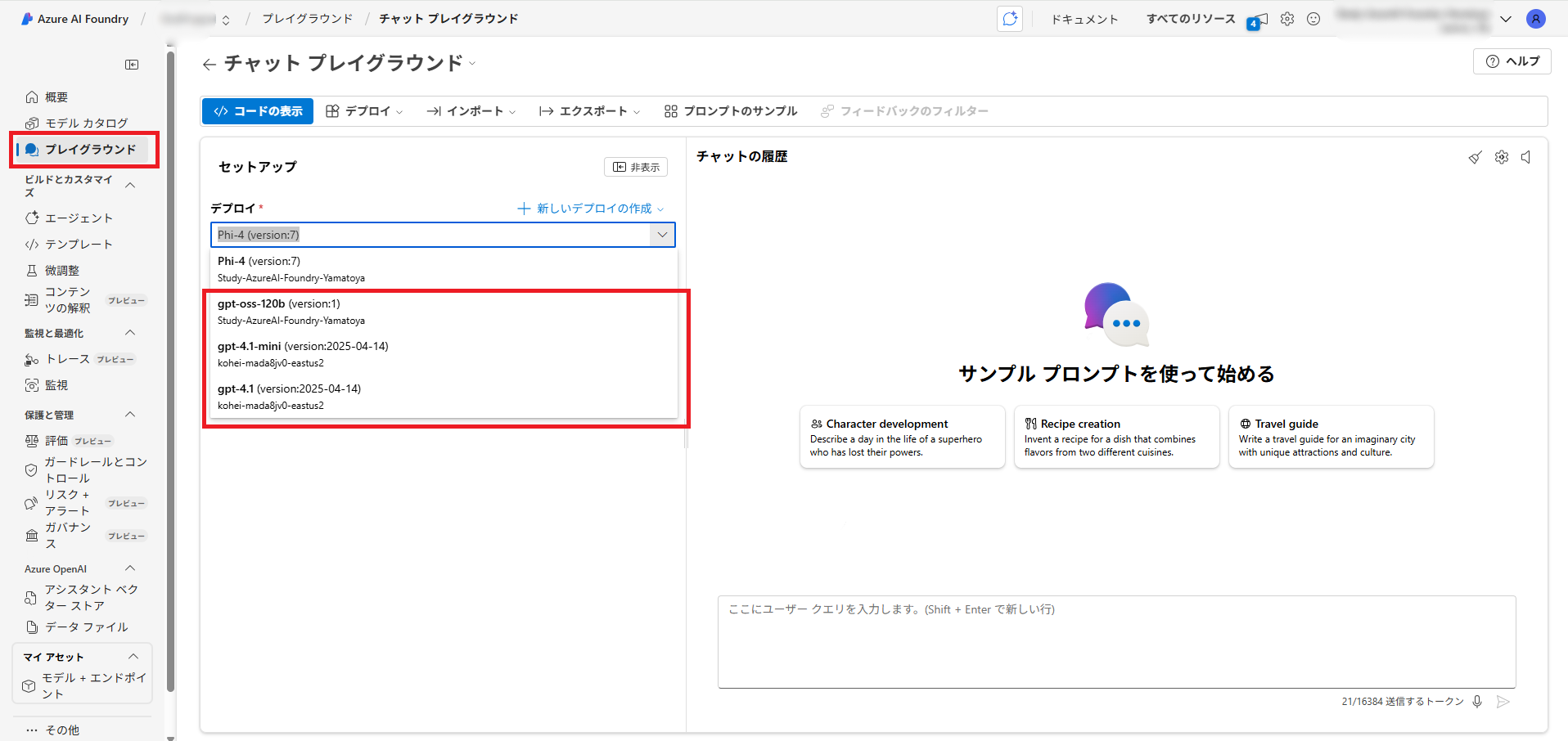Viewport: 1568px width, 741px height.
Task: Open chat settings gear icon
Action: click(x=1502, y=157)
